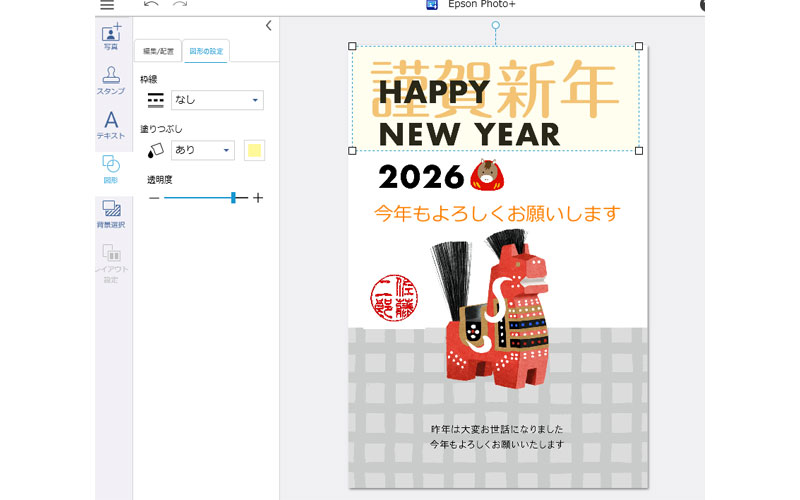Click the top-right selection handle

(x=639, y=46)
